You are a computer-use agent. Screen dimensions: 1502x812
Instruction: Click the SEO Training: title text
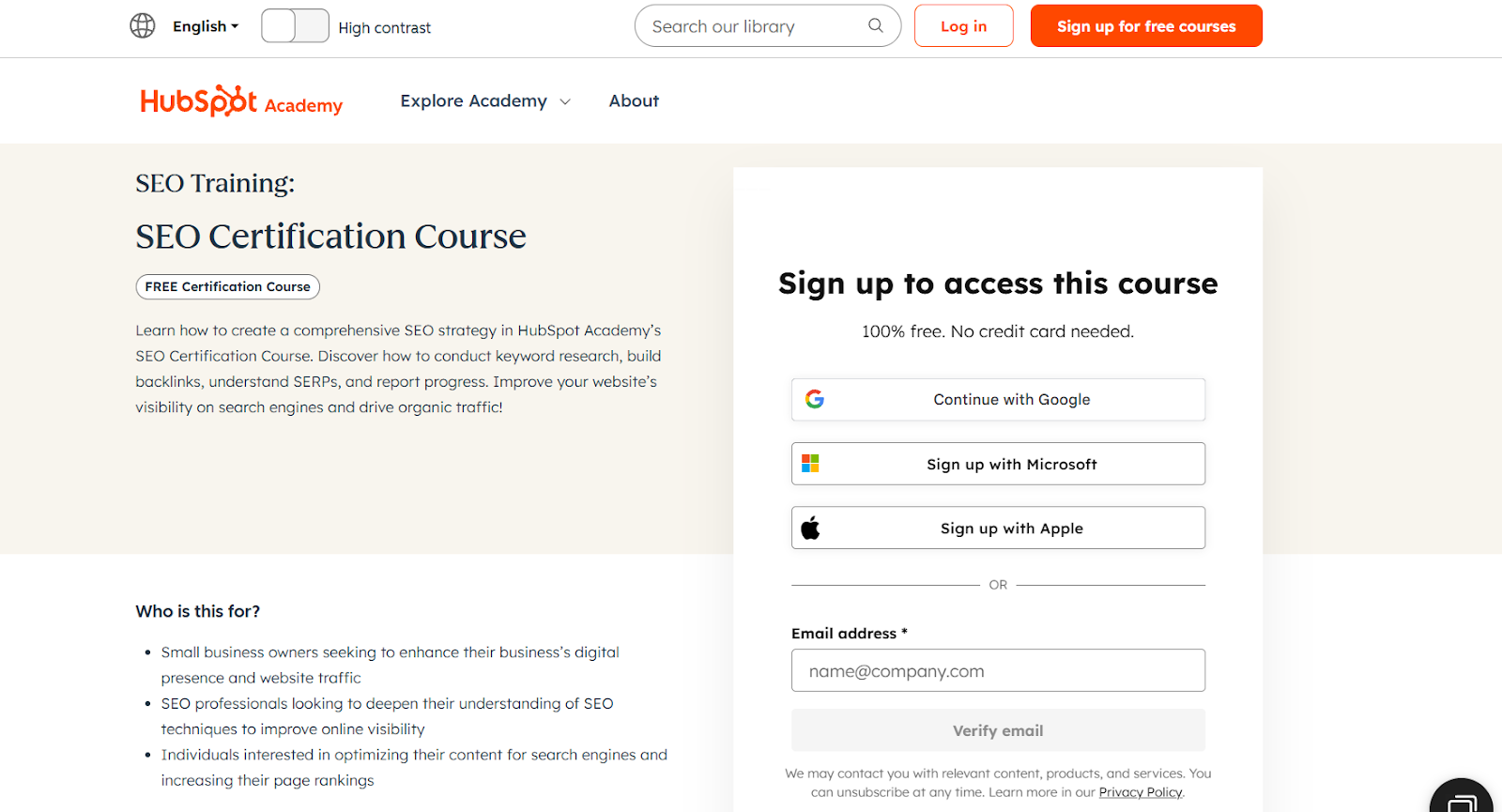pos(215,183)
